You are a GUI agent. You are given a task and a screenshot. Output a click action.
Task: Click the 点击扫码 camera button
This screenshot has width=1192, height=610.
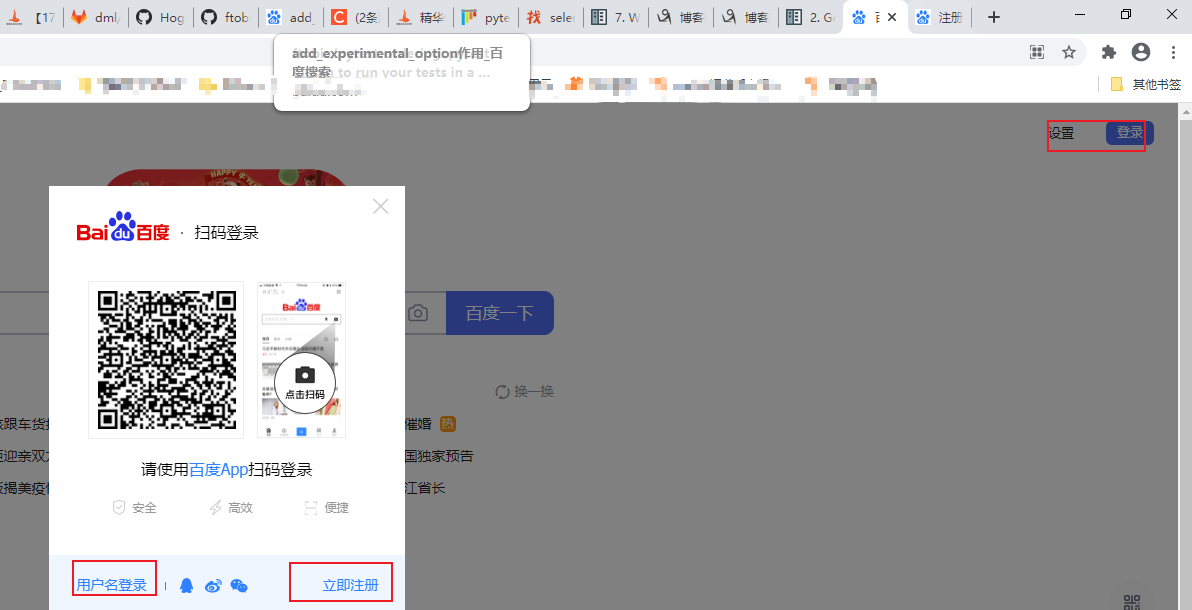pyautogui.click(x=305, y=382)
